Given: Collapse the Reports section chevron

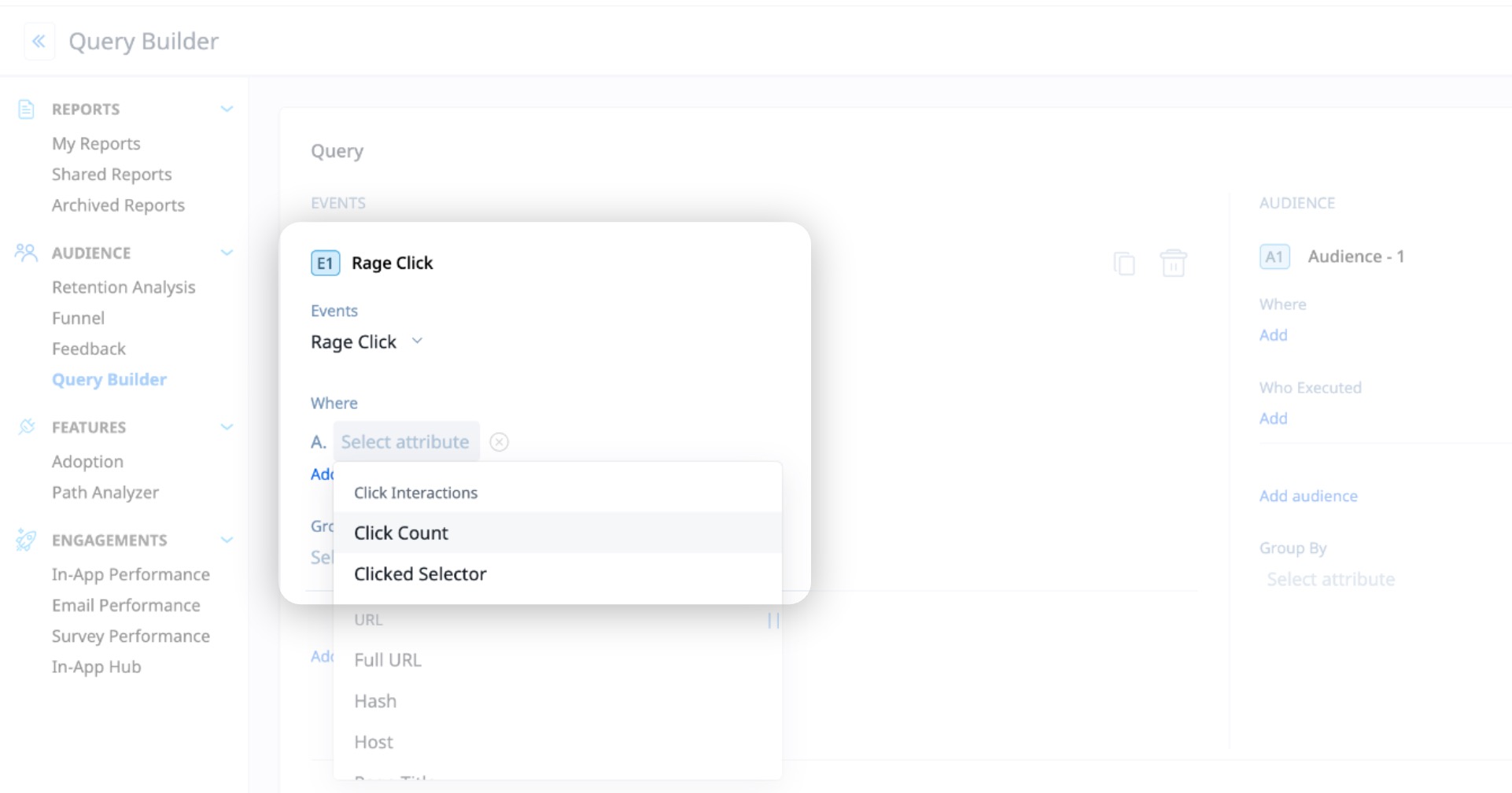Looking at the screenshot, I should click(227, 109).
